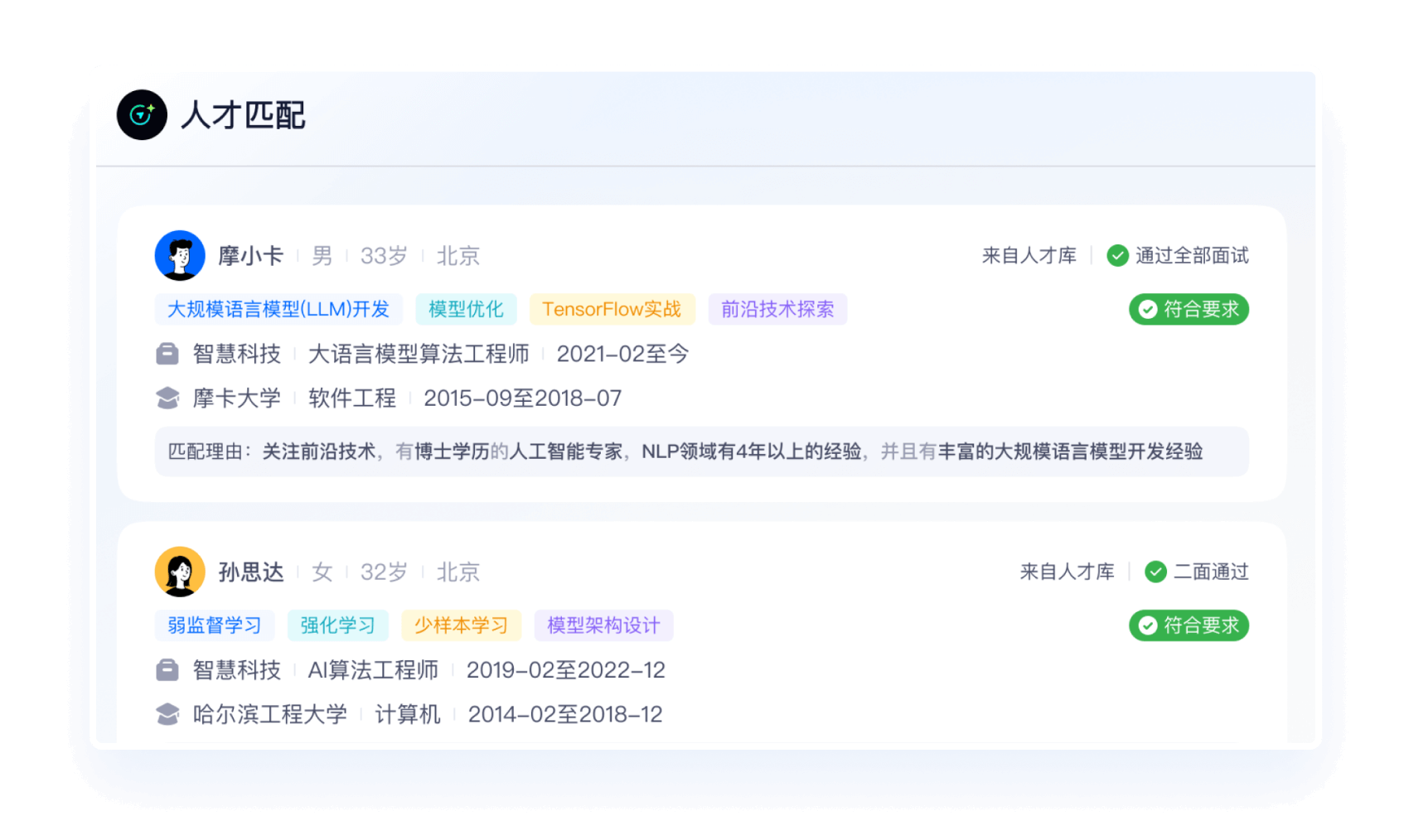Click 孙思达's 符合要求 badge
Viewport: 1404px width, 840px height.
[1189, 625]
